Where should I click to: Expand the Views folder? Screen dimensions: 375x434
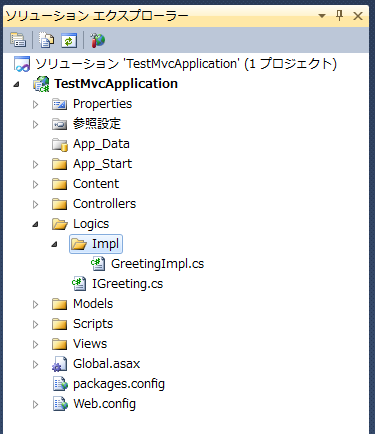point(35,344)
